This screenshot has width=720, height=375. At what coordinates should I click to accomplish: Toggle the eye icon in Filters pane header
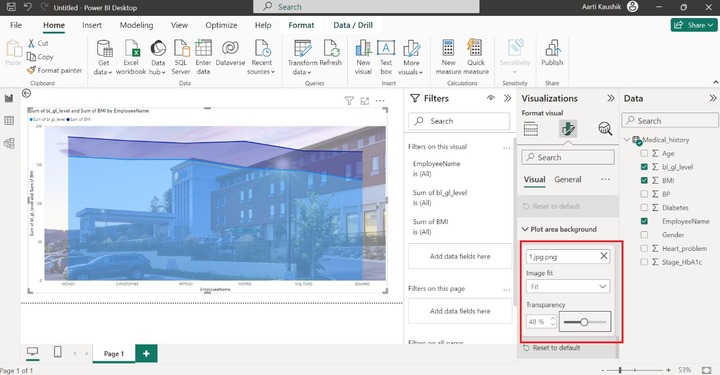tap(490, 98)
